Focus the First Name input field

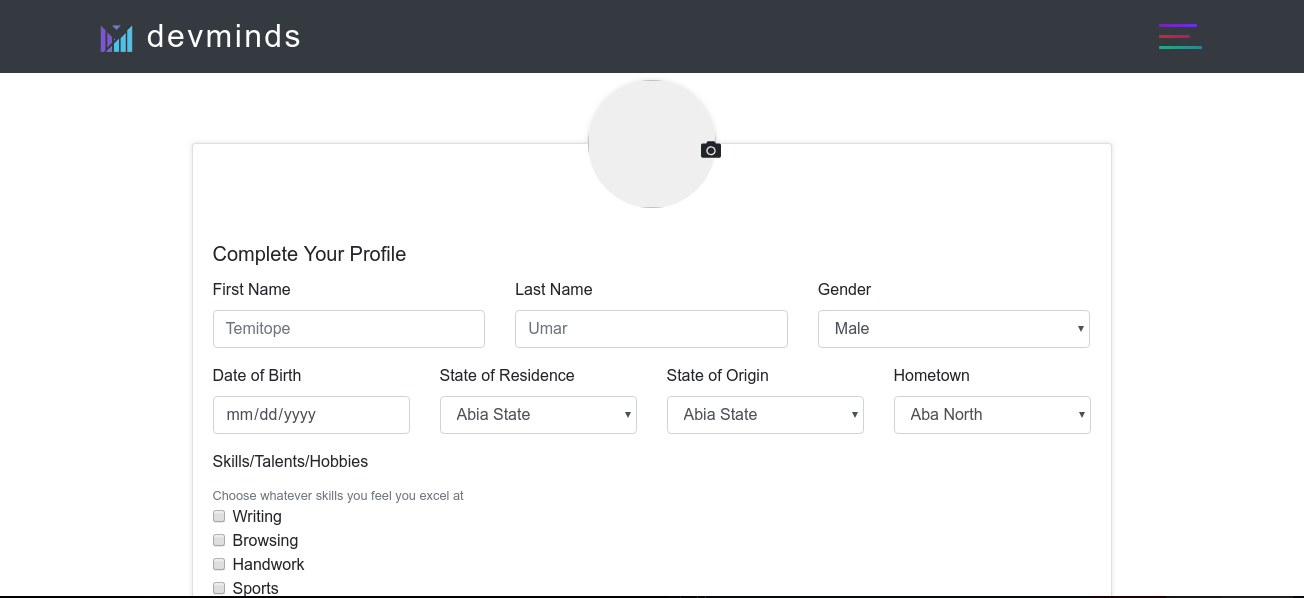coord(348,329)
